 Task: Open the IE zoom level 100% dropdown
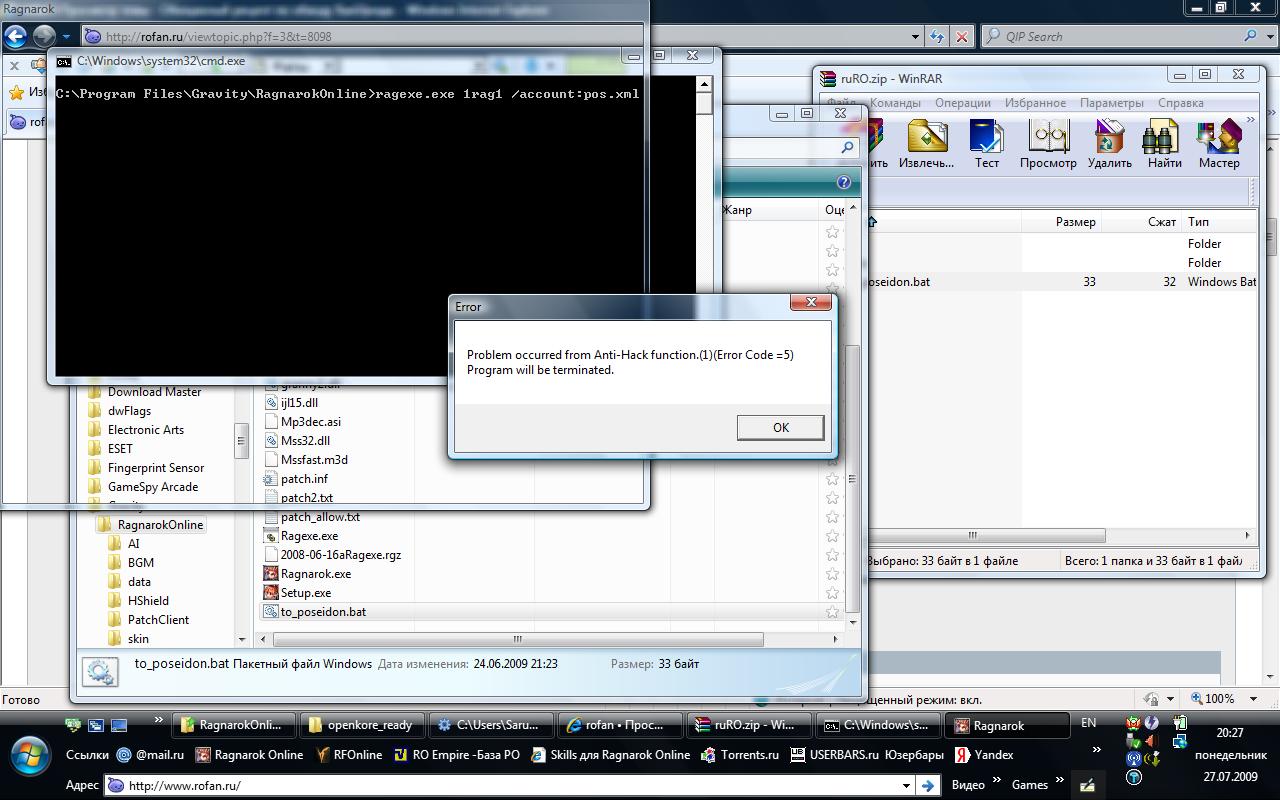1255,699
